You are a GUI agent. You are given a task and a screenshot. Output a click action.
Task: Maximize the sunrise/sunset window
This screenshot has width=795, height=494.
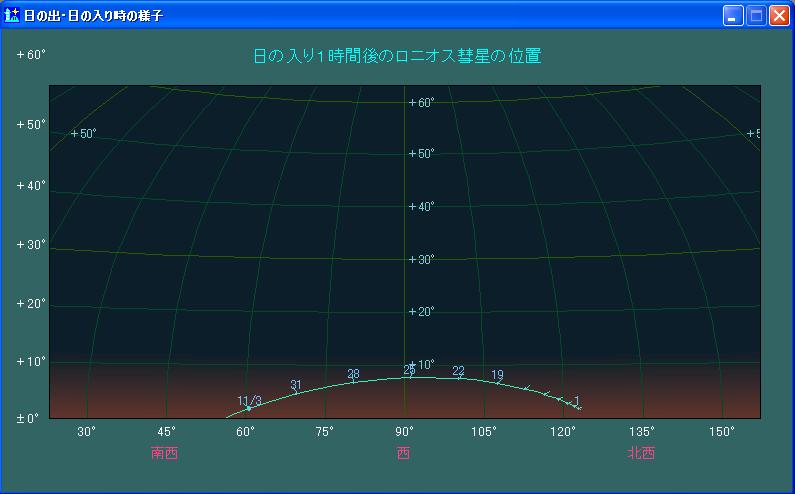pyautogui.click(x=756, y=16)
